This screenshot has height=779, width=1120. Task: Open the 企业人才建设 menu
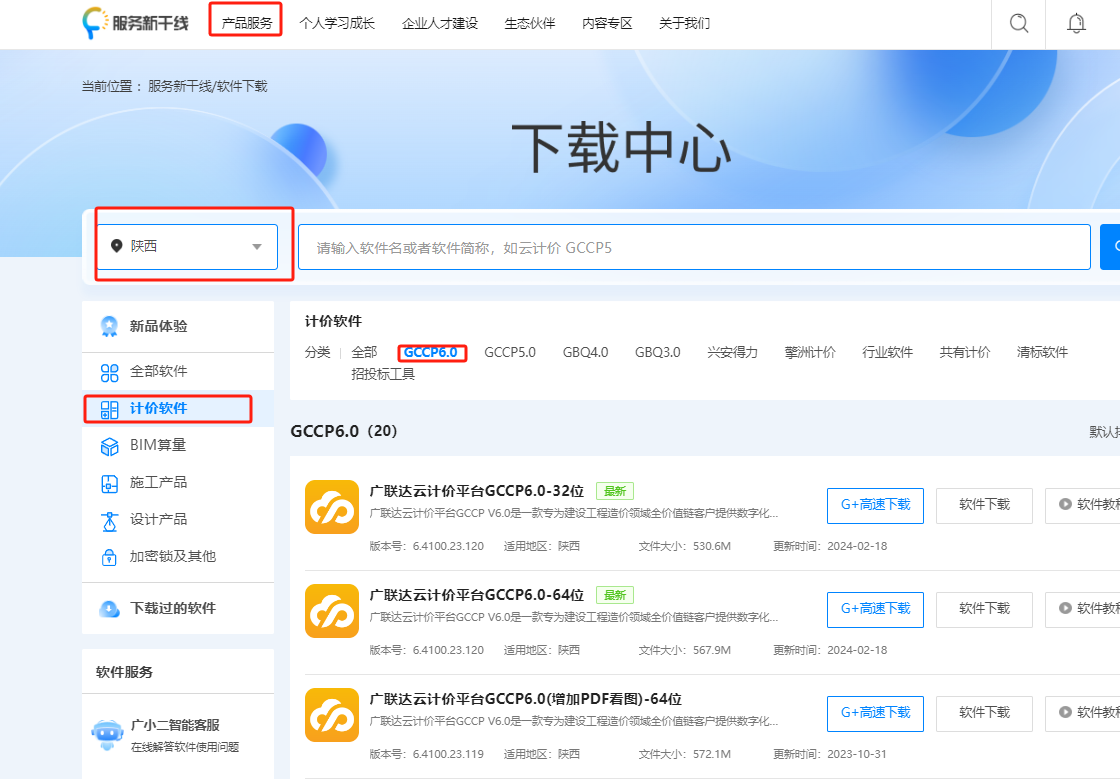click(439, 23)
